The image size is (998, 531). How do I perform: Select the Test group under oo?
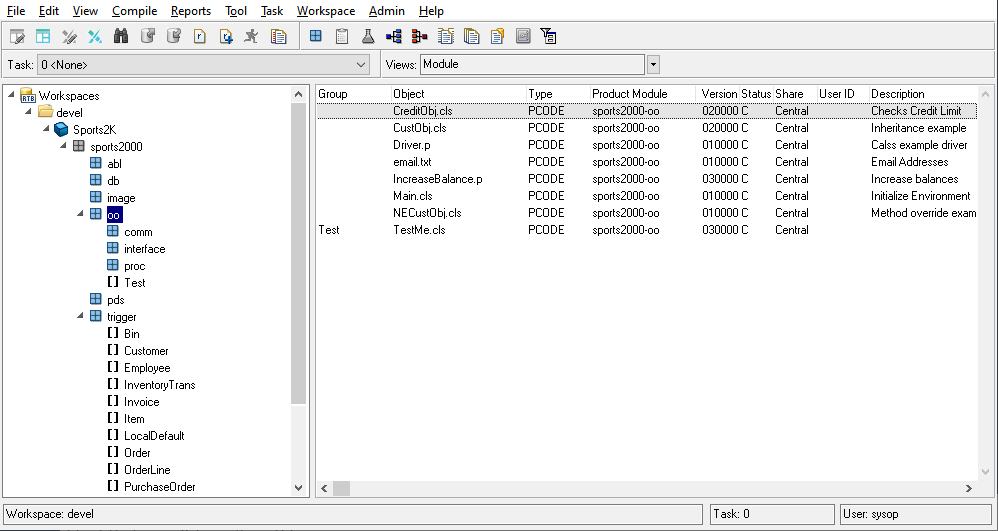(134, 283)
